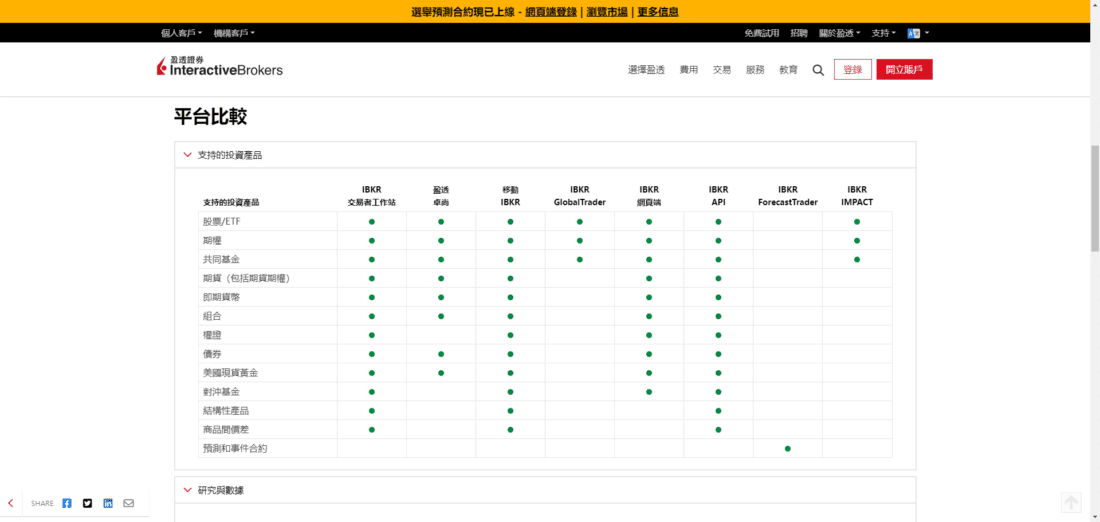Image resolution: width=1100 pixels, height=522 pixels.
Task: Expand the 研究與數據 section
Action: [x=187, y=490]
